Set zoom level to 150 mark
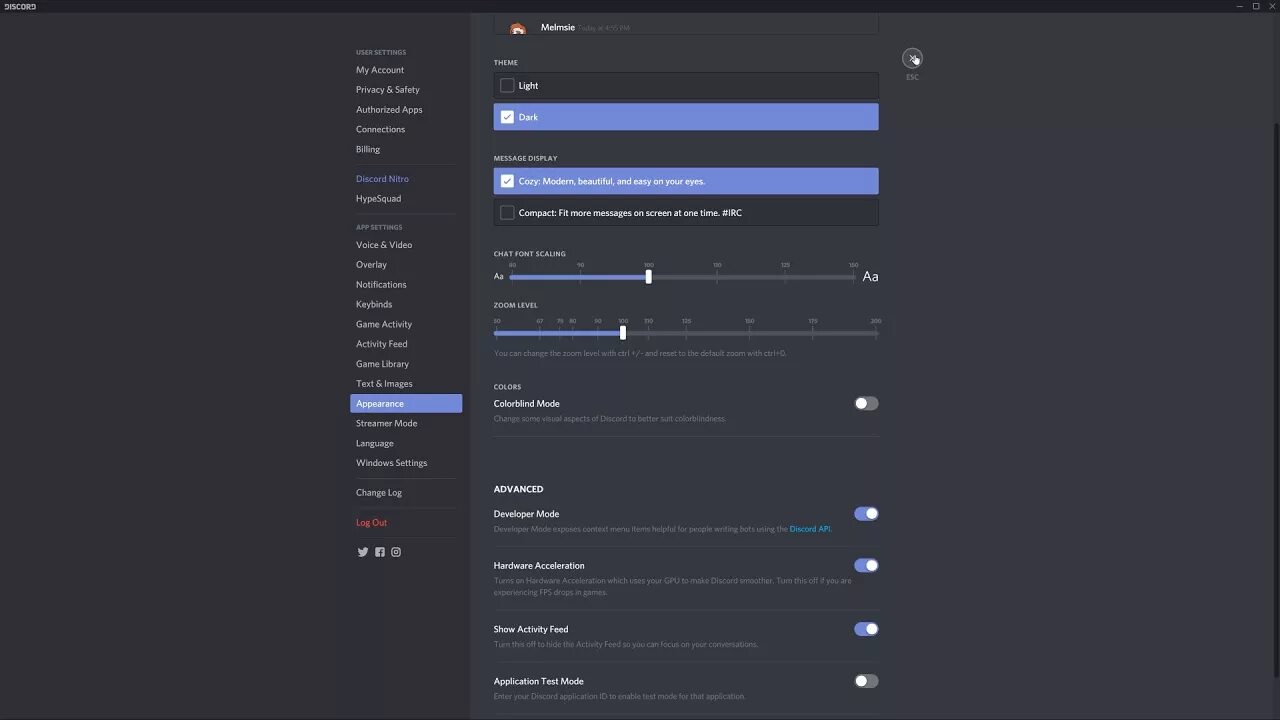The width and height of the screenshot is (1280, 720). tap(749, 333)
